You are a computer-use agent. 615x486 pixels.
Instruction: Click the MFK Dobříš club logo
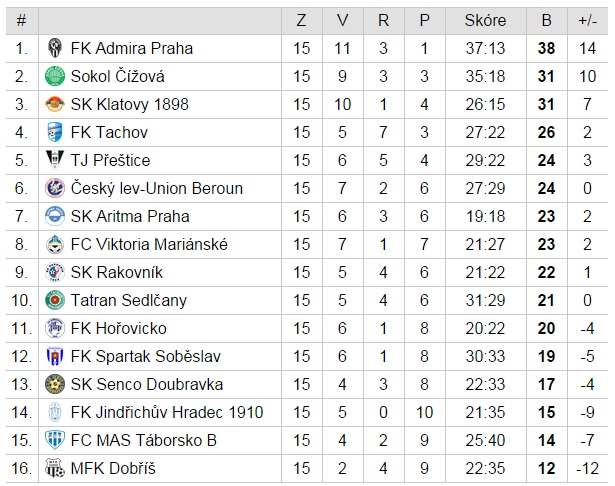pyautogui.click(x=55, y=468)
